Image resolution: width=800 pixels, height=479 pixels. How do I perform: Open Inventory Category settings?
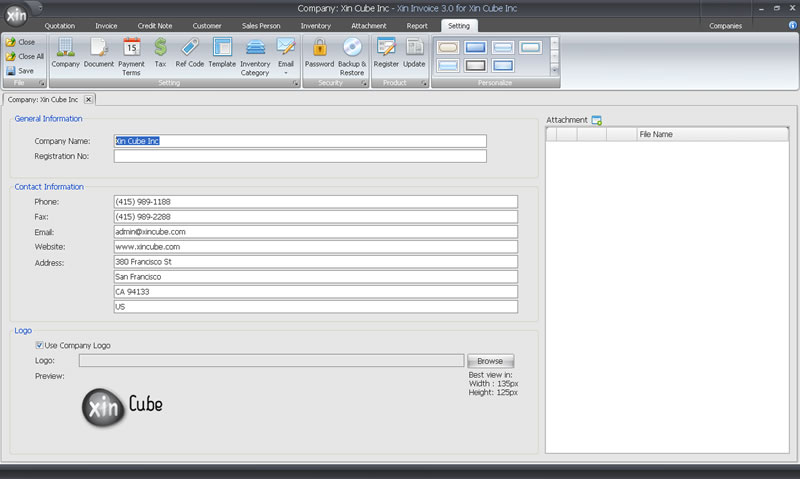(x=255, y=57)
